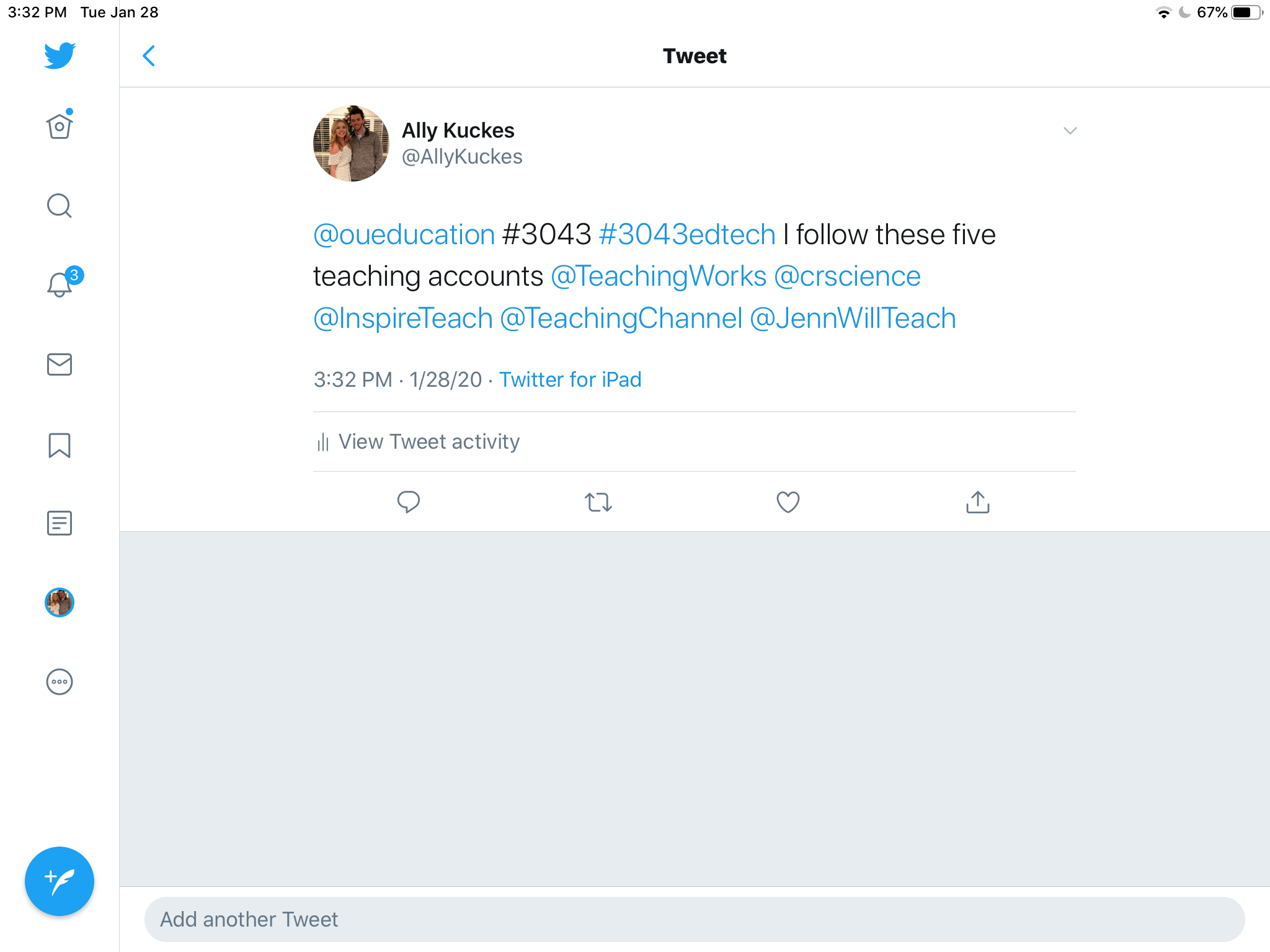Compose a new tweet with blue button

[60, 881]
